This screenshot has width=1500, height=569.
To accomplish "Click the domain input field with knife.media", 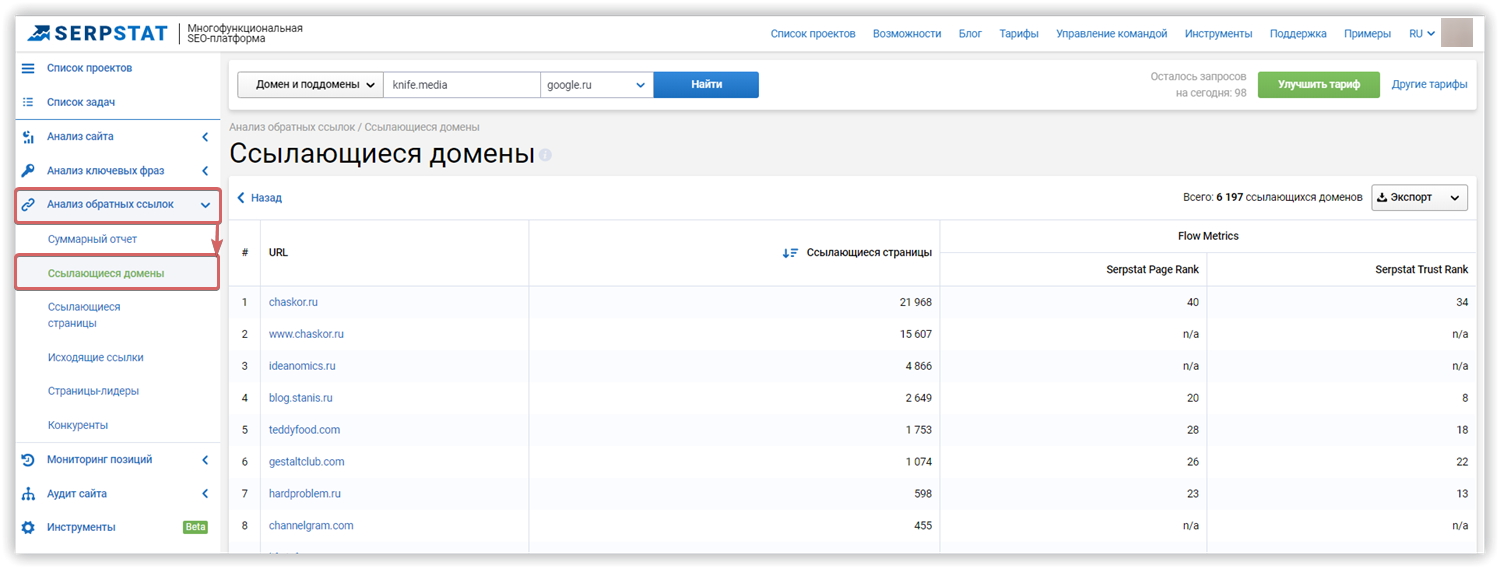I will 462,85.
